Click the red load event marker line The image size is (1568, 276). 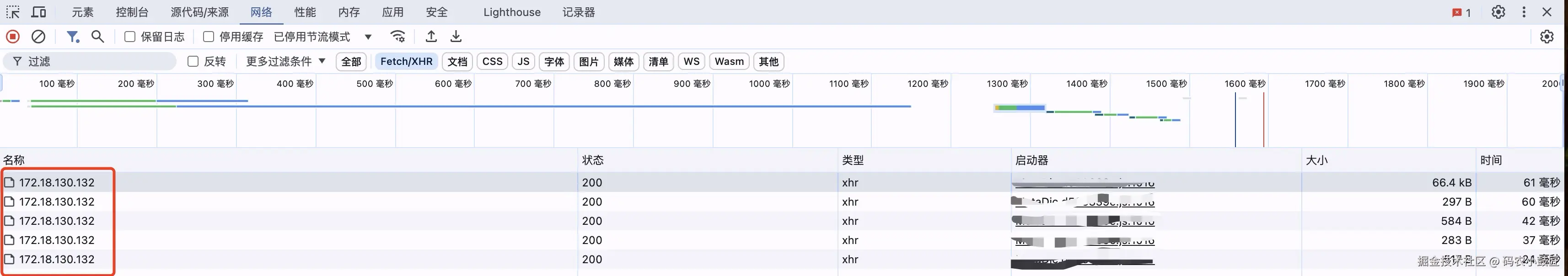[1264, 119]
